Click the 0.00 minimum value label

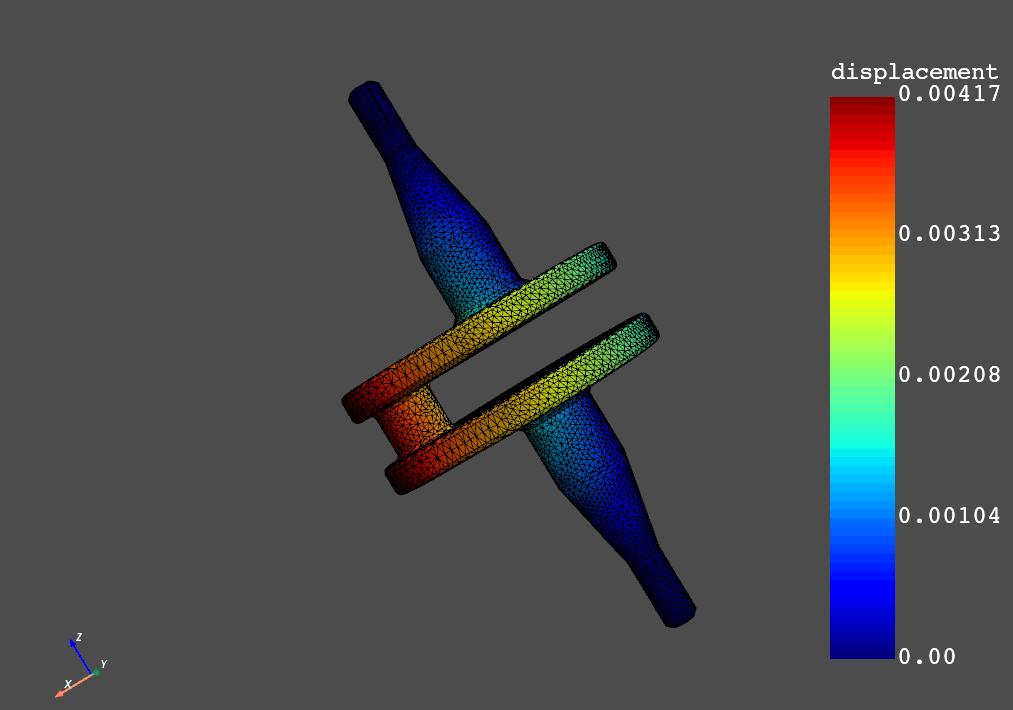(925, 656)
